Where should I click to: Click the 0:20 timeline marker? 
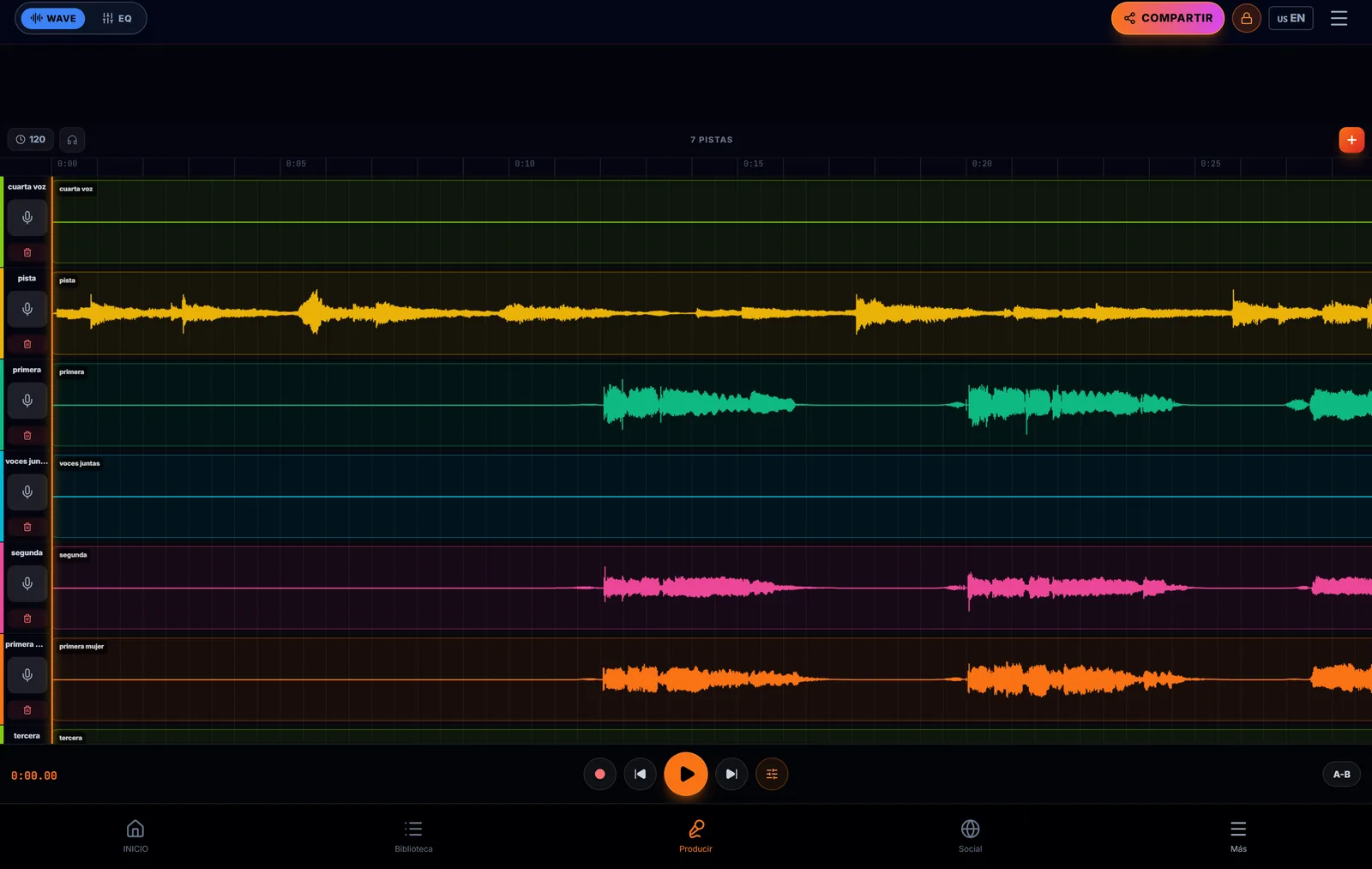982,164
